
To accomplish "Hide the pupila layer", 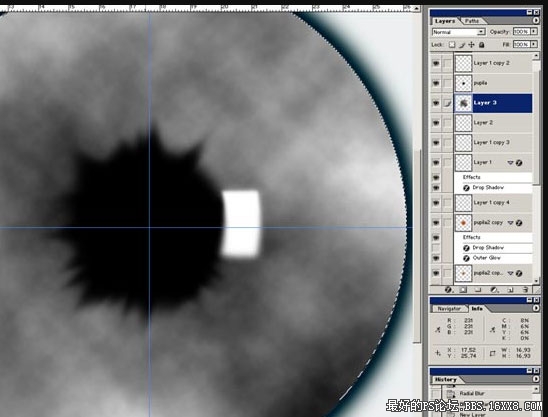I will point(436,83).
